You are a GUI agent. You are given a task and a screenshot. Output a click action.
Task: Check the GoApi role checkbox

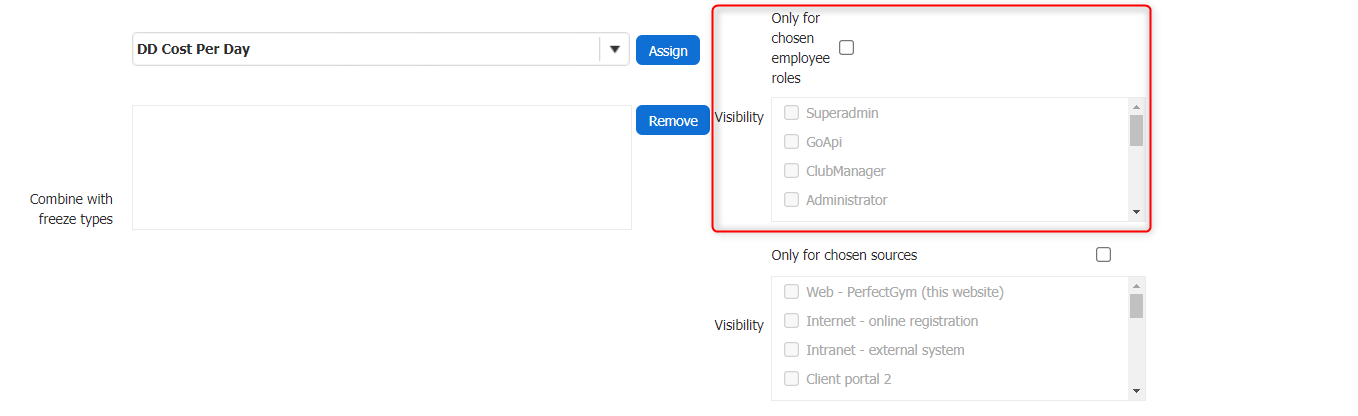tap(792, 142)
